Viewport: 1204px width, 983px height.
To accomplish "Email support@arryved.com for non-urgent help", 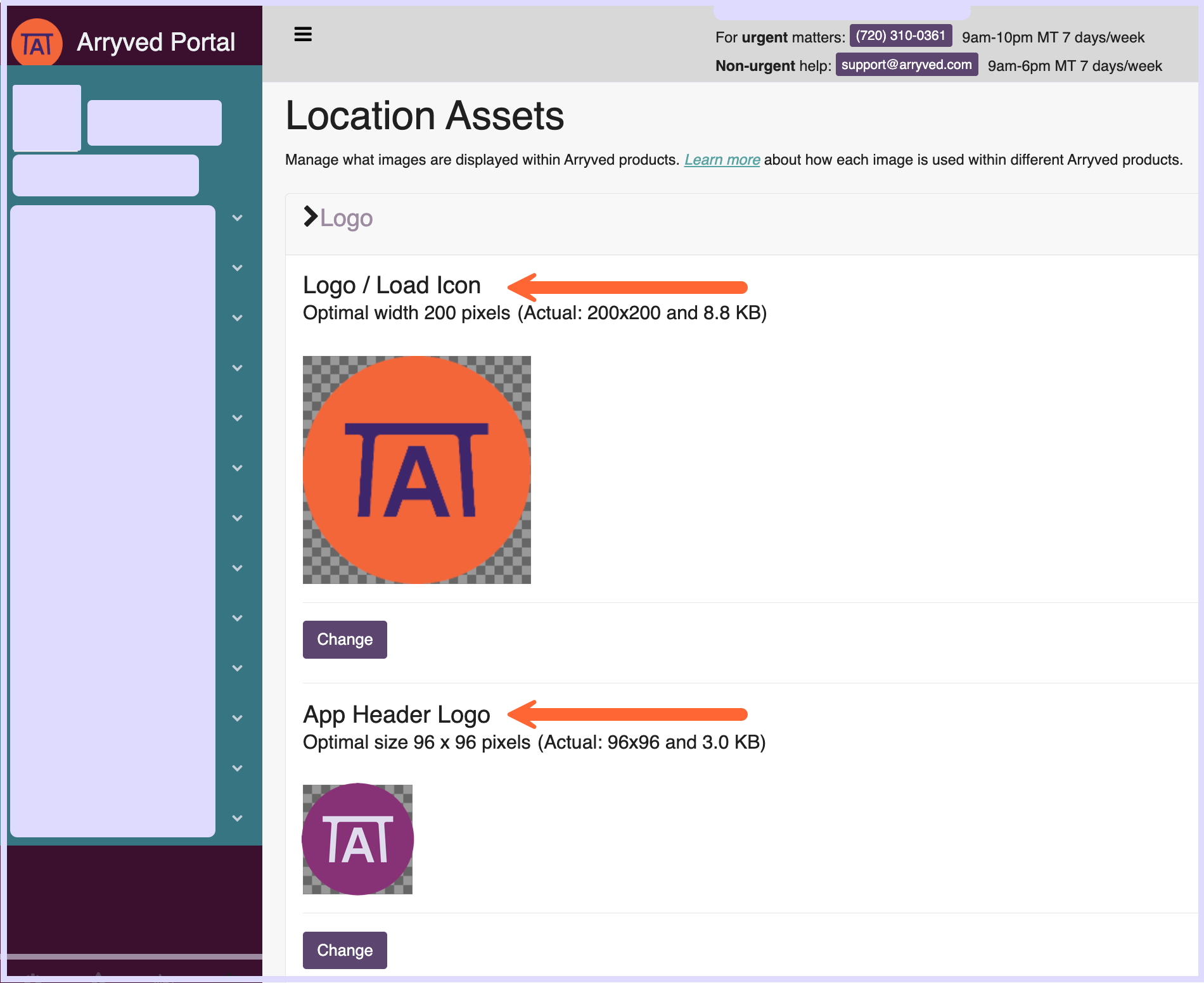I will click(906, 65).
